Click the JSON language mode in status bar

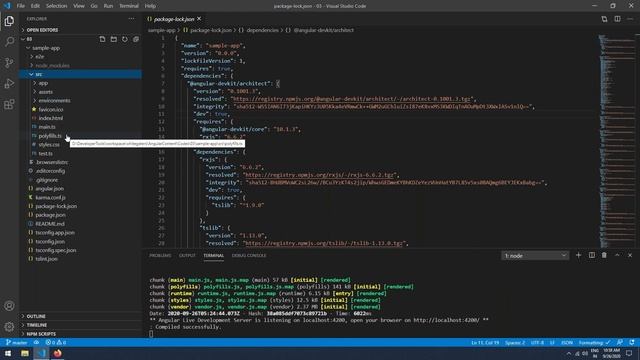coord(567,342)
